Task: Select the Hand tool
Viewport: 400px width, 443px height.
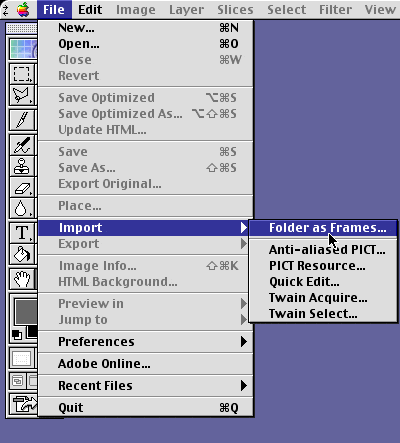Action: coord(22,279)
